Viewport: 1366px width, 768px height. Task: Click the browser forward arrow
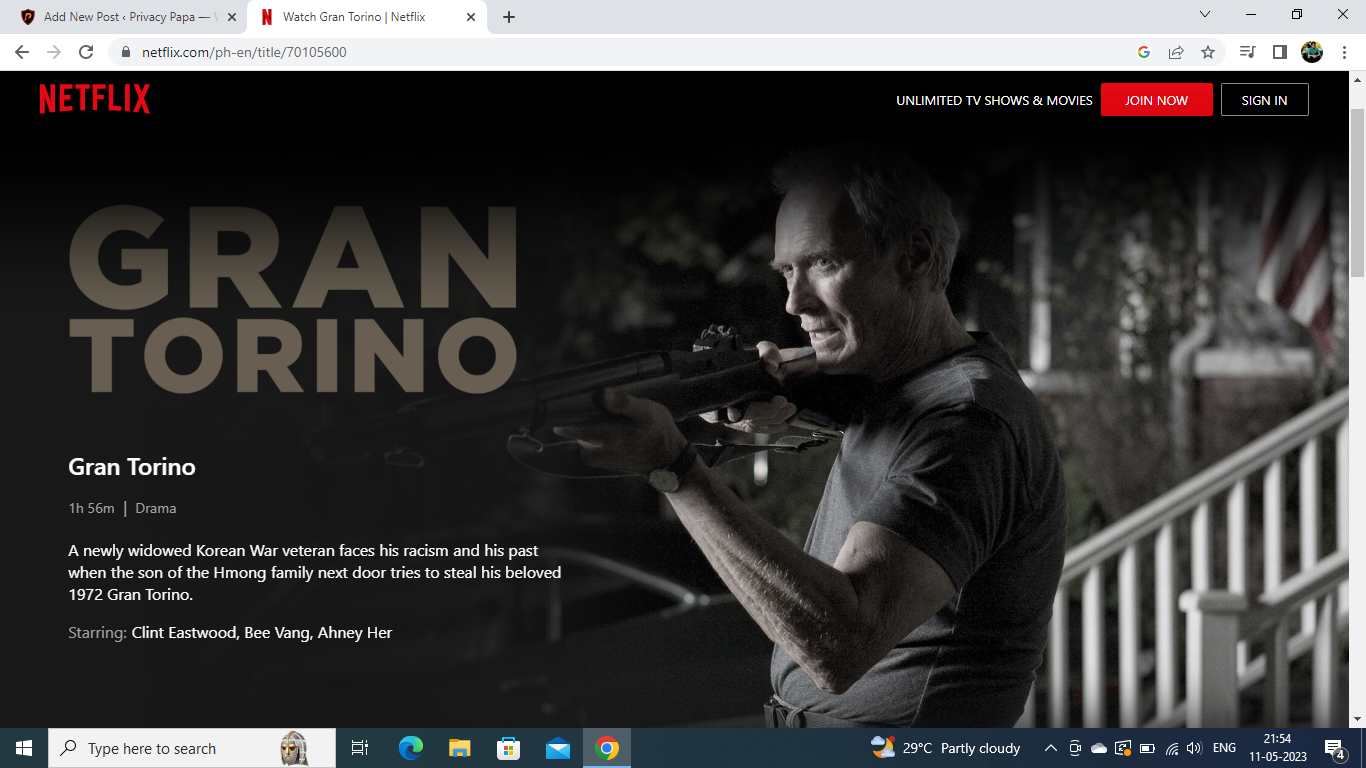pyautogui.click(x=54, y=52)
